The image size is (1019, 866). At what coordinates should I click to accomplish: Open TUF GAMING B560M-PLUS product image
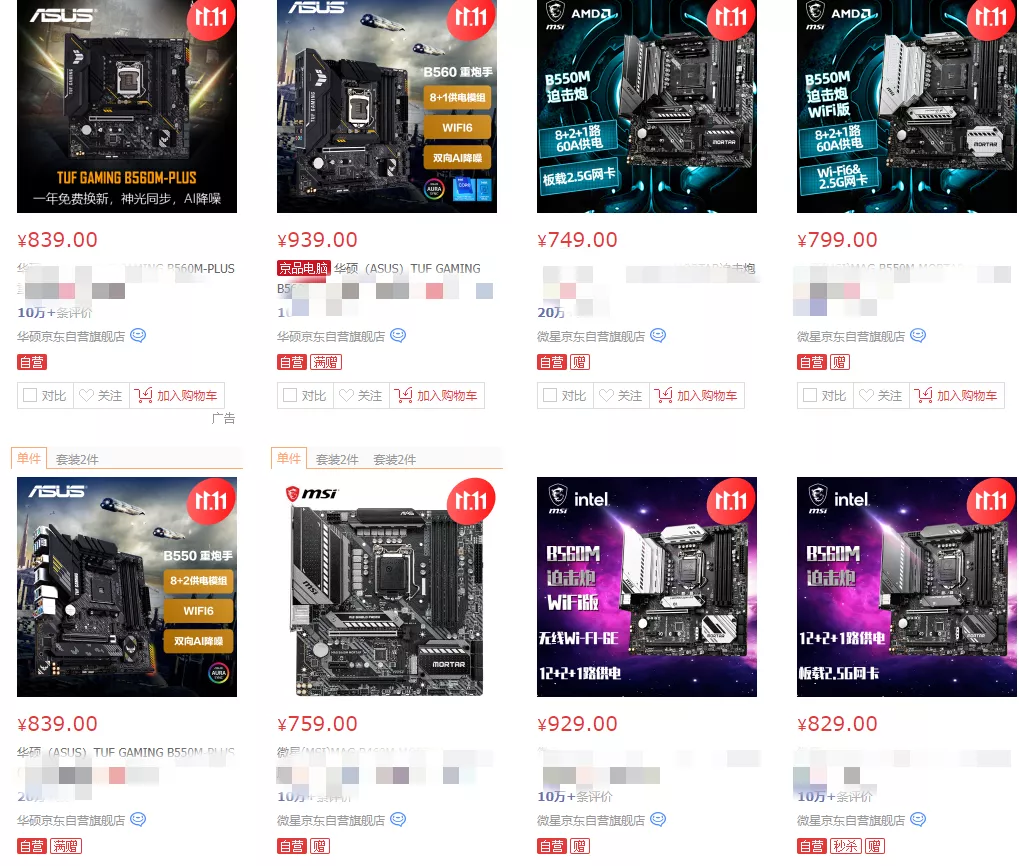click(x=127, y=104)
